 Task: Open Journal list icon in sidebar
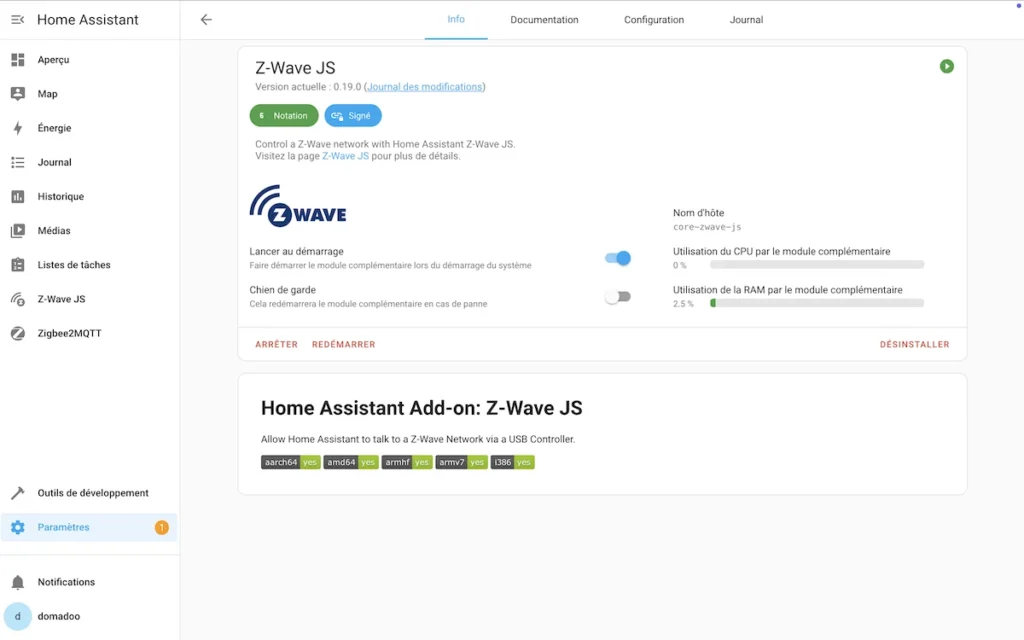pos(18,162)
